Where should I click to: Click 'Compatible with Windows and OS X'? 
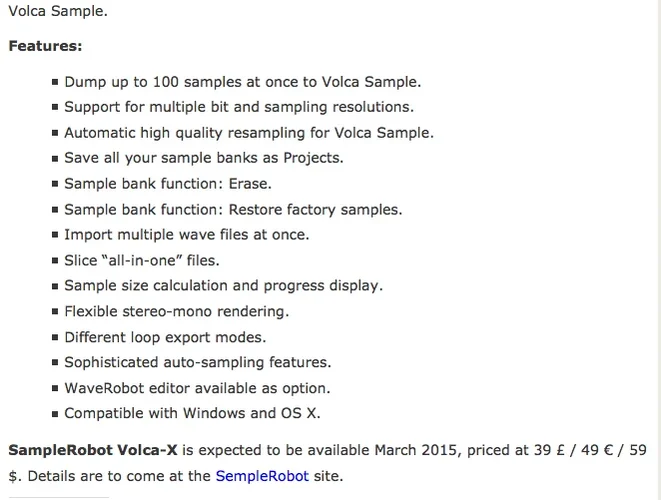pyautogui.click(x=192, y=413)
